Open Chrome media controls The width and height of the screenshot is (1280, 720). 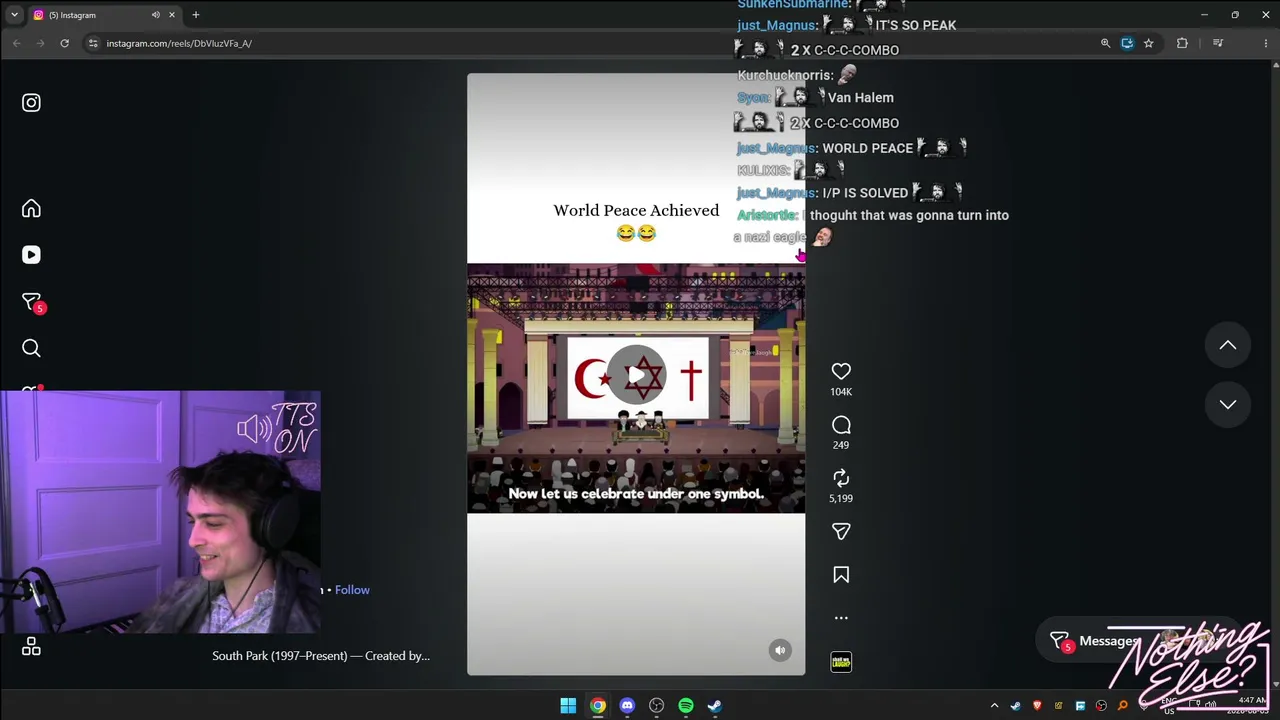(1218, 43)
